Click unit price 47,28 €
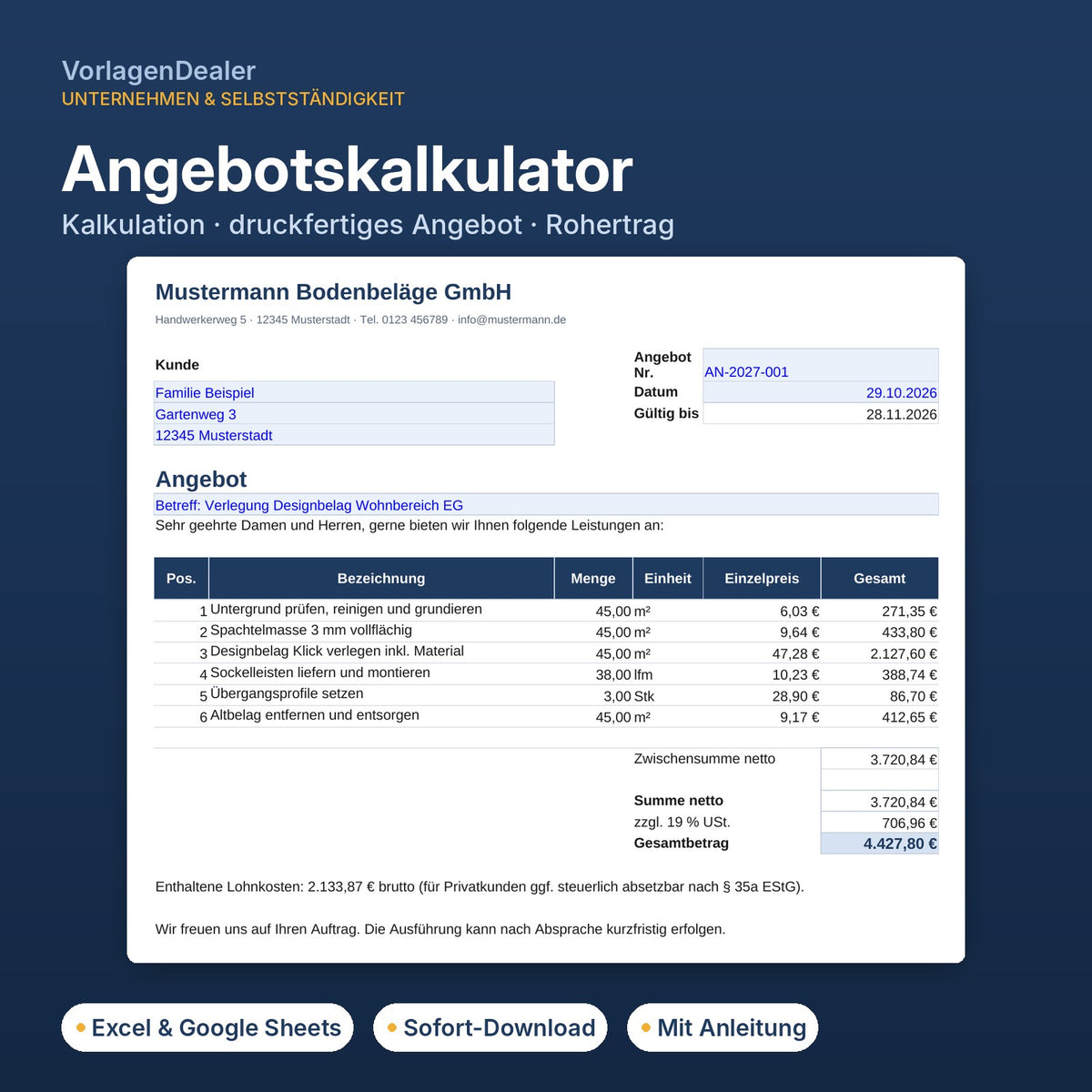1092x1092 pixels. (795, 653)
